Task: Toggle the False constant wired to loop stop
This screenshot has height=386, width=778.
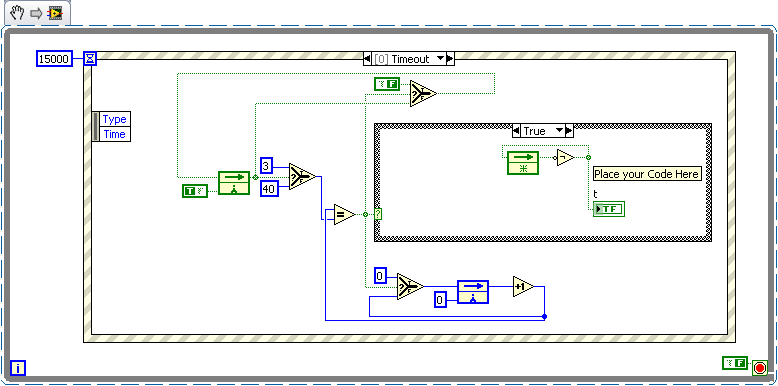Action: tap(735, 363)
